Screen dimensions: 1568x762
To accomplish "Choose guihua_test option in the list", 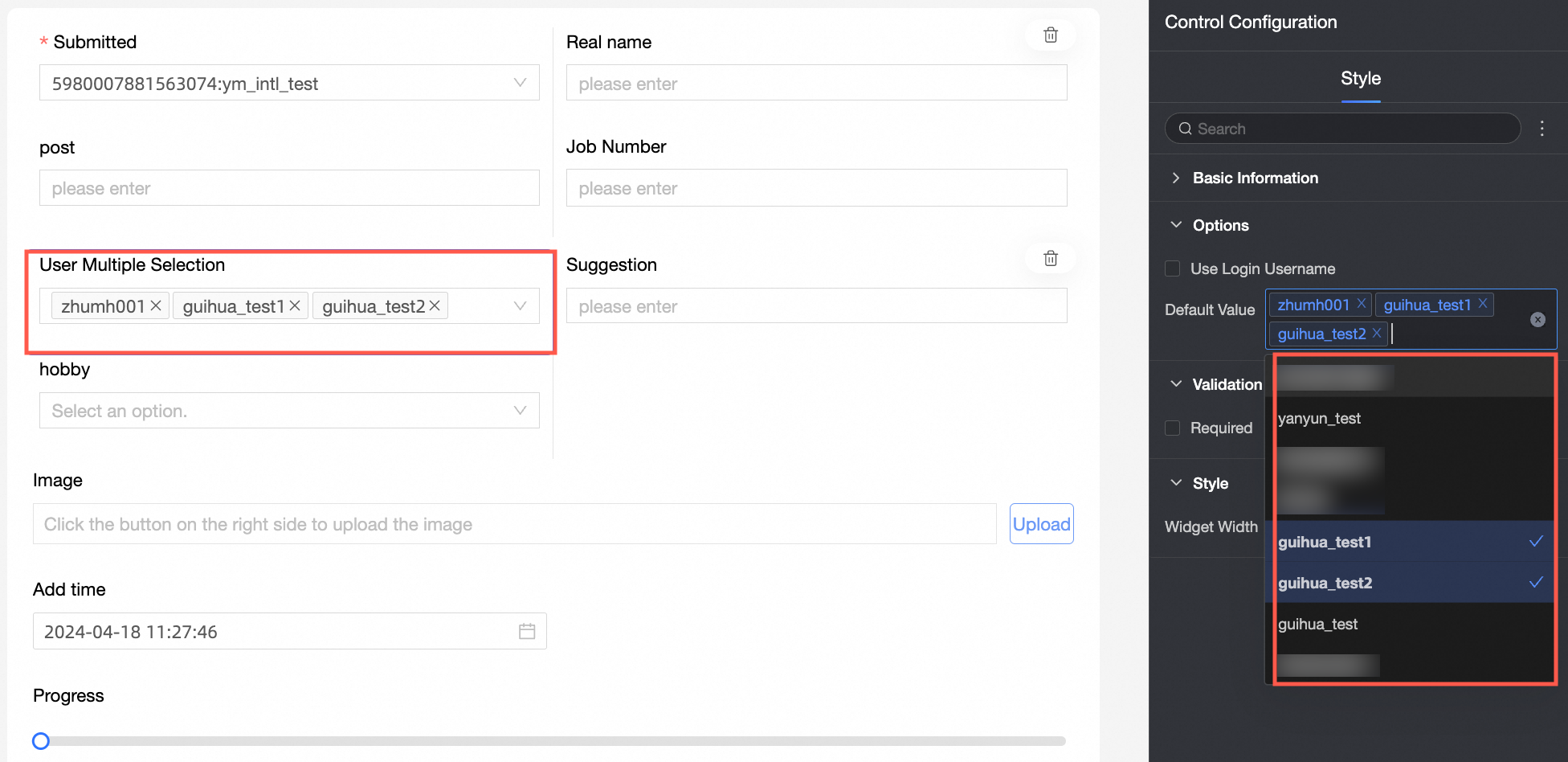I will point(1317,625).
